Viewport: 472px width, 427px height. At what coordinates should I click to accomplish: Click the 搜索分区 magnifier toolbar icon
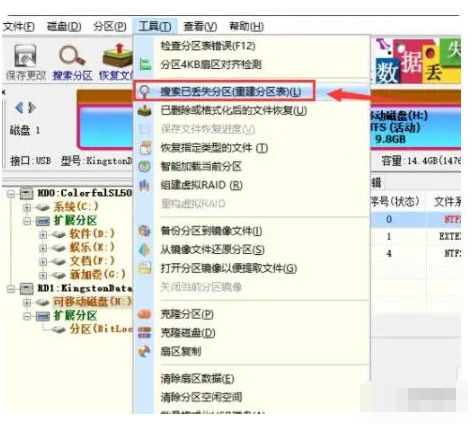coord(72,56)
